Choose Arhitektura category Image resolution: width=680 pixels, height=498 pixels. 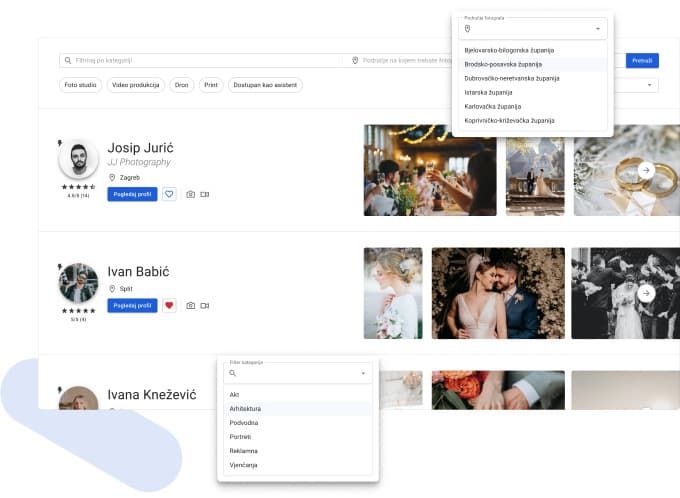point(298,409)
